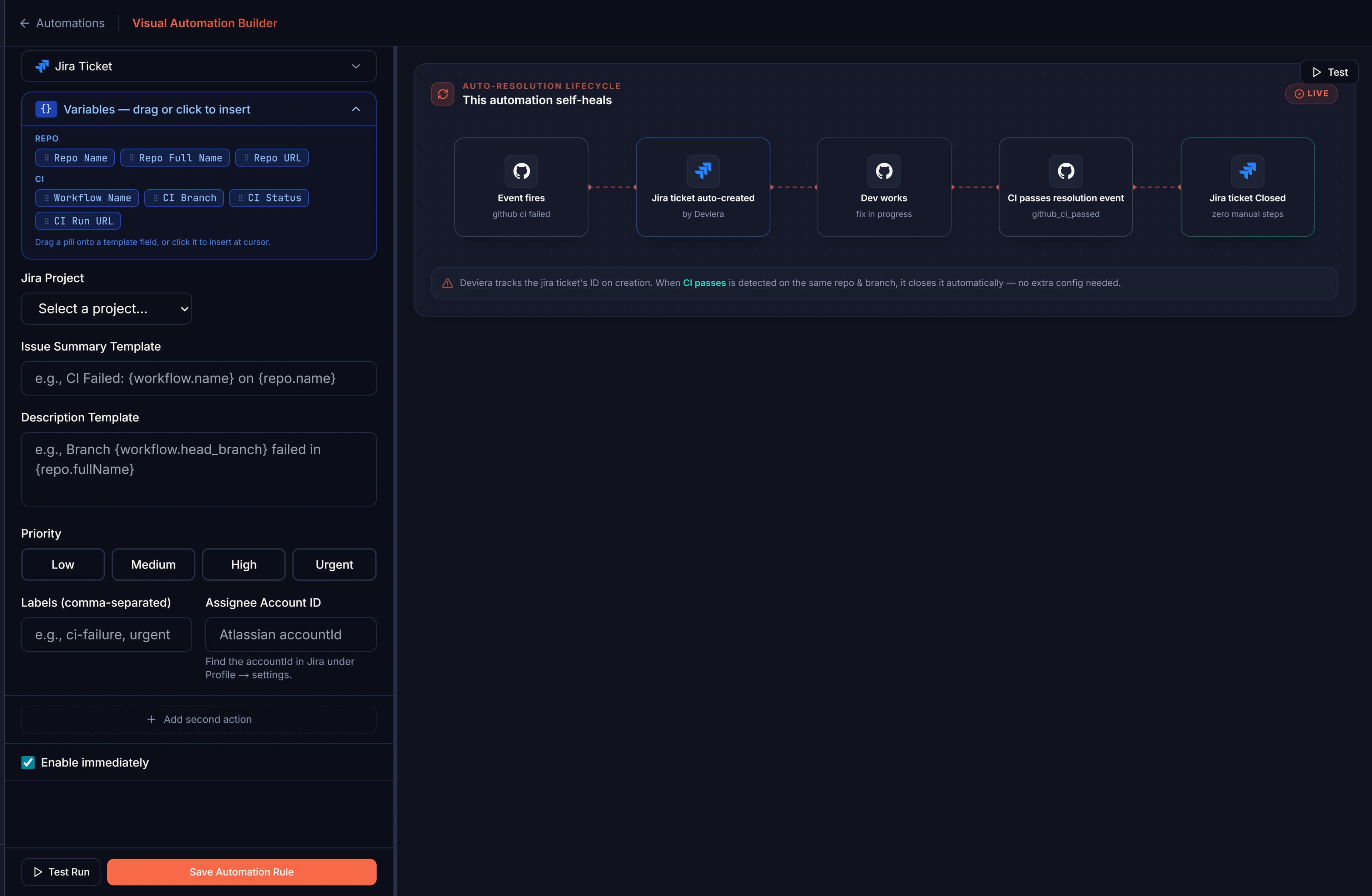Click 'This automation self-heals' heading
This screenshot has width=1372, height=896.
click(x=537, y=100)
